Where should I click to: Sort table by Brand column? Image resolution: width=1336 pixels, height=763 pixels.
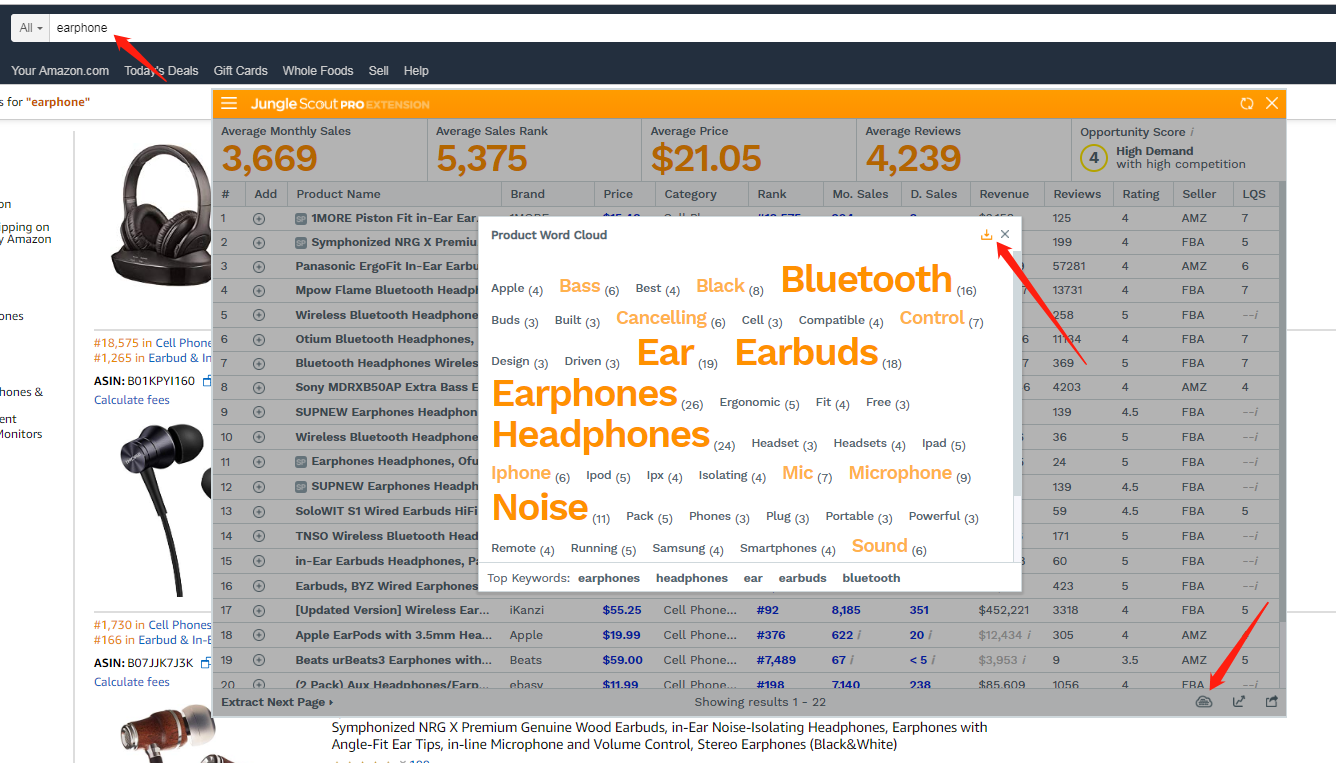pyautogui.click(x=527, y=194)
